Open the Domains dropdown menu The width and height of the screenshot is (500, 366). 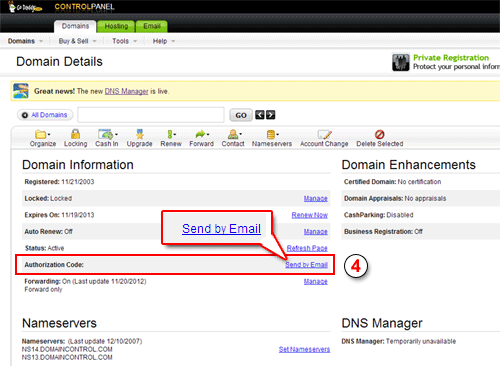pos(25,41)
